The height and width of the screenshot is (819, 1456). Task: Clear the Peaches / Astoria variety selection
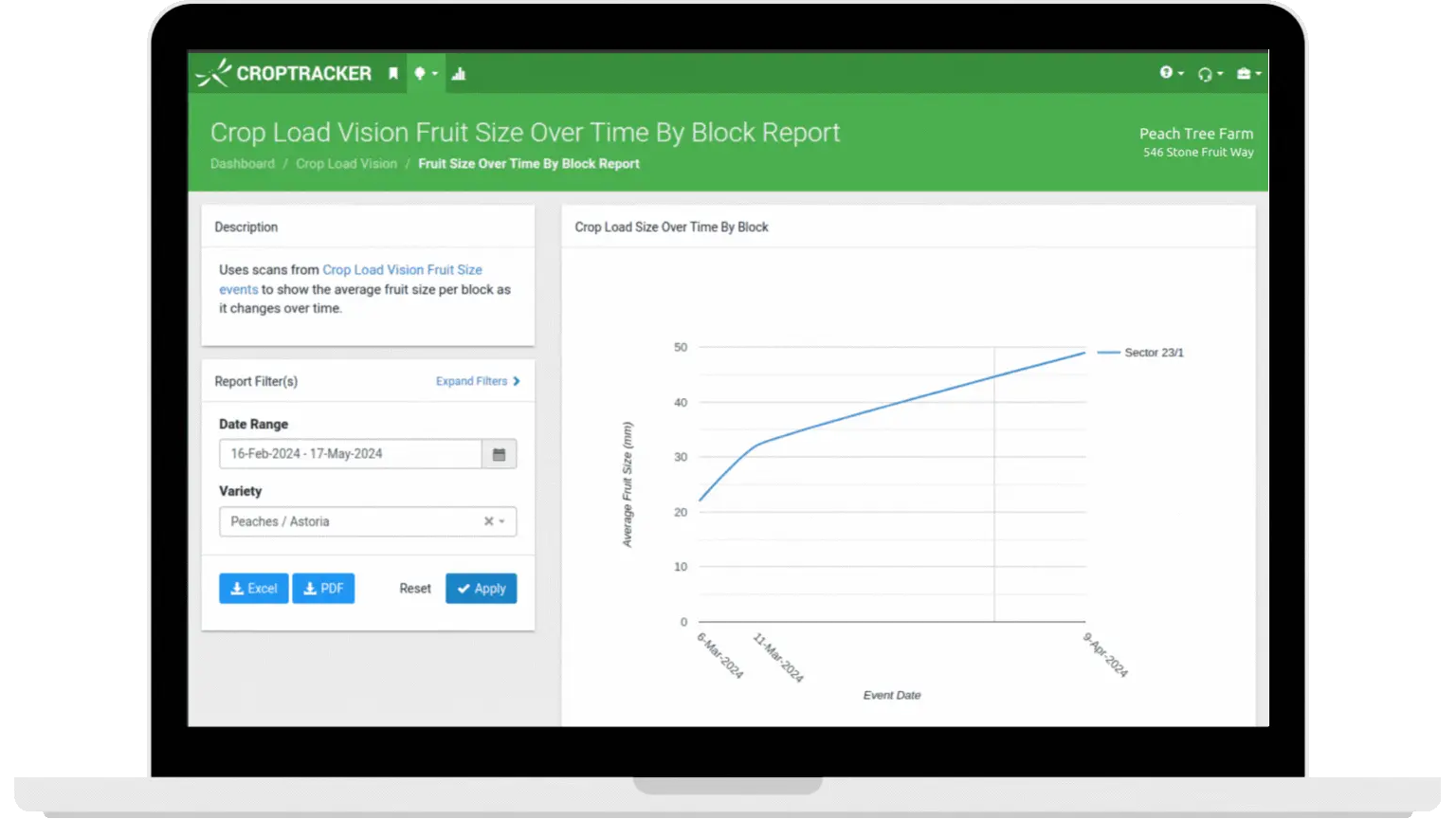(488, 521)
